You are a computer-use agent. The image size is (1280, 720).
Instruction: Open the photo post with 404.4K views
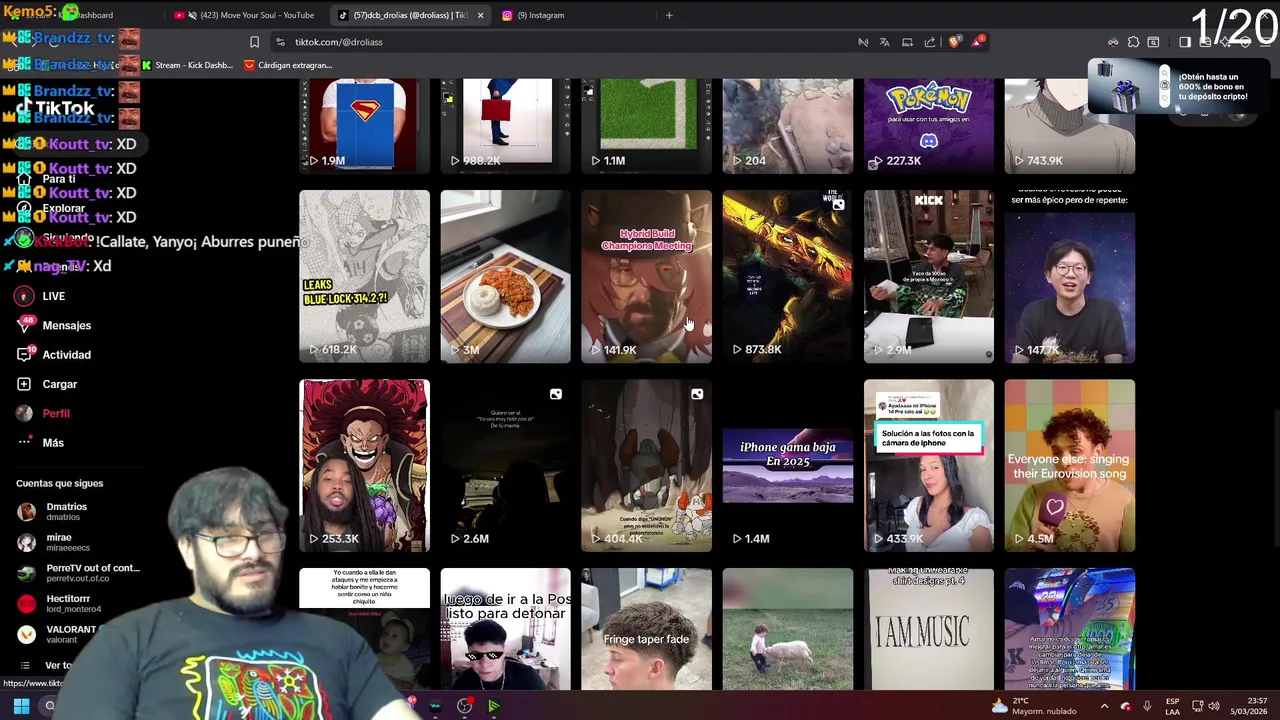tap(646, 465)
